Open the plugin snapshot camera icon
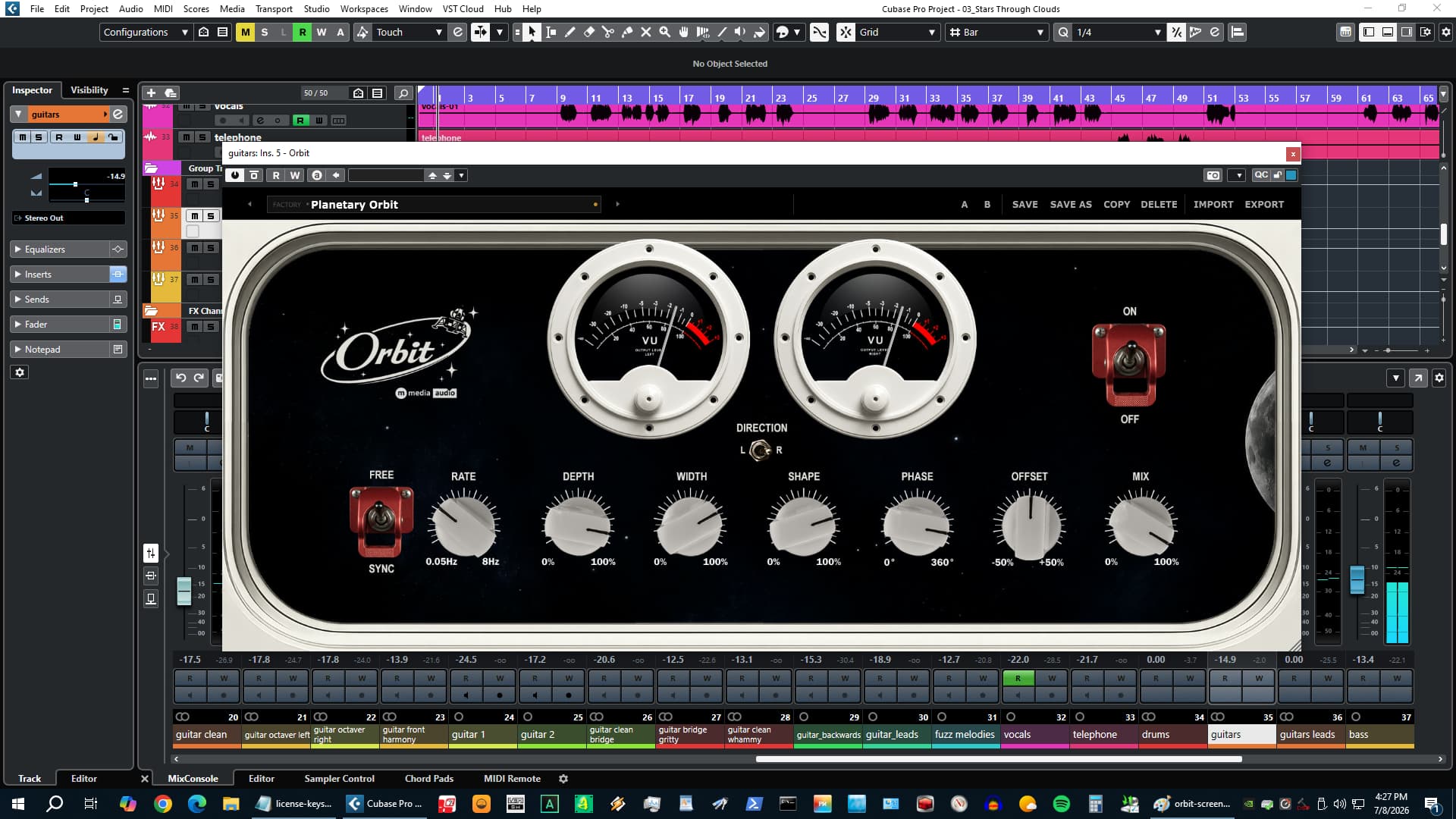Viewport: 1456px width, 819px height. pyautogui.click(x=1213, y=175)
